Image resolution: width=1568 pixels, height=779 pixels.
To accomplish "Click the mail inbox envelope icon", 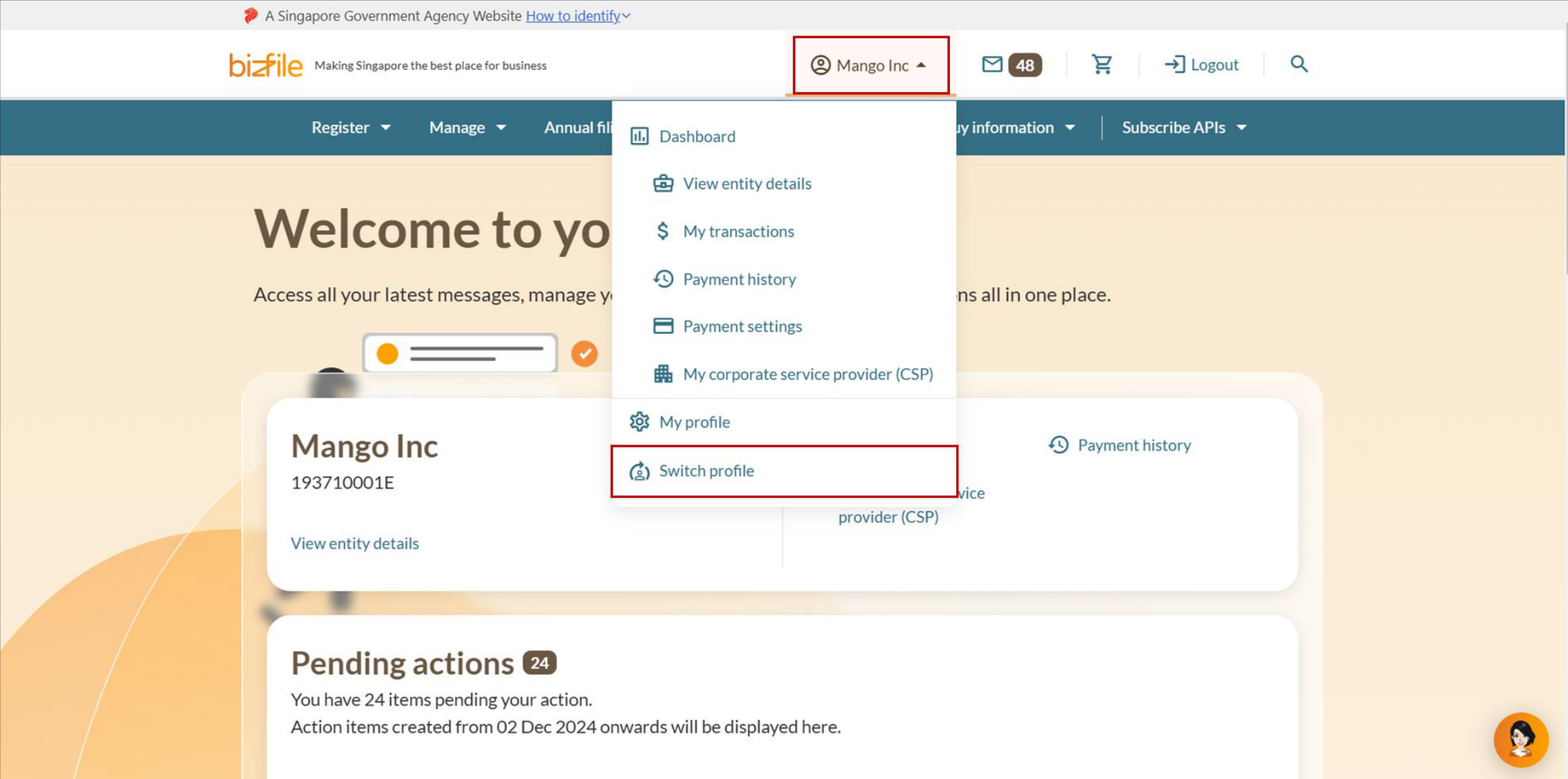I will [992, 65].
